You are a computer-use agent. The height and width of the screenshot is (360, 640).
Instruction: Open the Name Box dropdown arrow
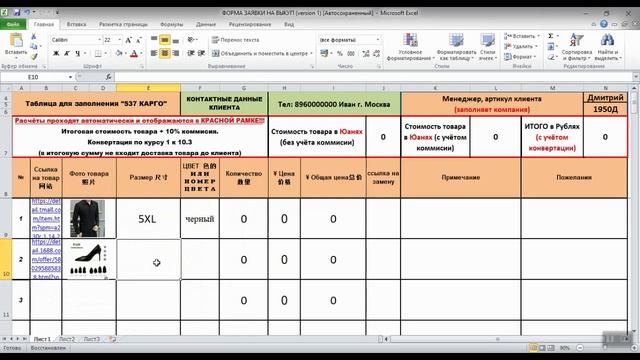tap(70, 77)
